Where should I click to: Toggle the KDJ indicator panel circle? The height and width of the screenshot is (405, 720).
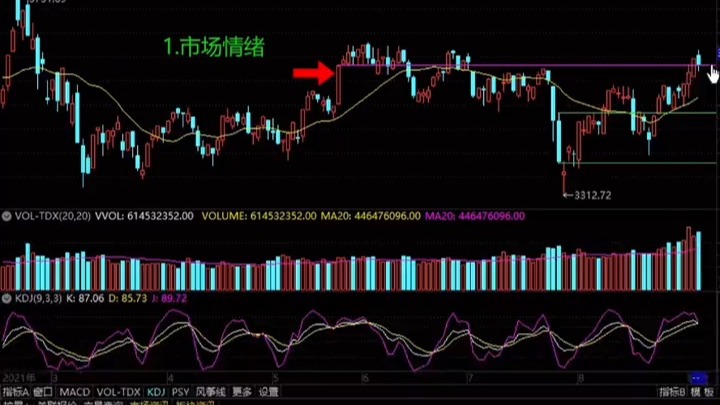pyautogui.click(x=6, y=298)
